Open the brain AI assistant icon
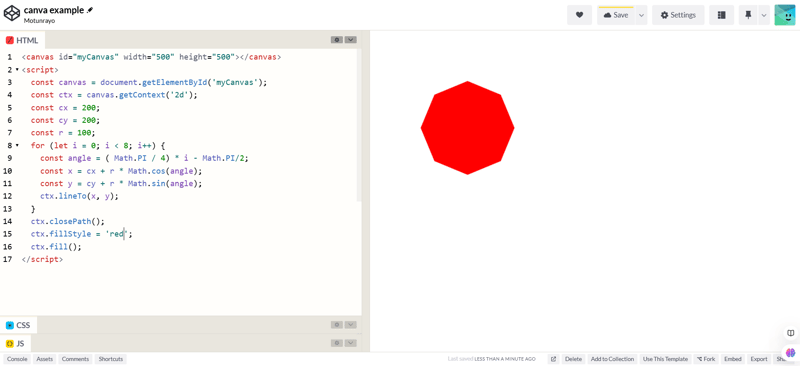The width and height of the screenshot is (800, 366). pyautogui.click(x=791, y=352)
